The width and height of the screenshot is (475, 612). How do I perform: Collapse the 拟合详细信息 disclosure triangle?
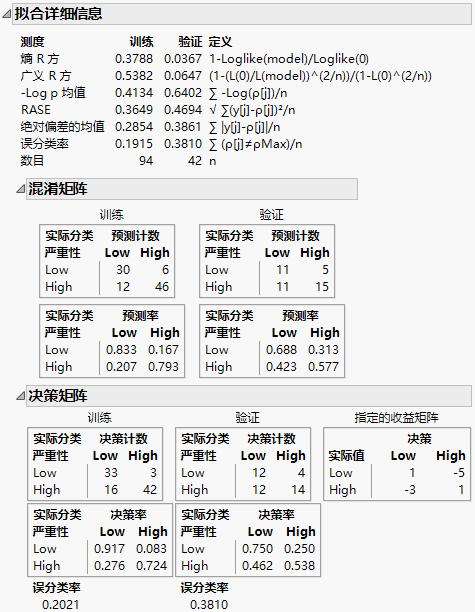point(7,14)
